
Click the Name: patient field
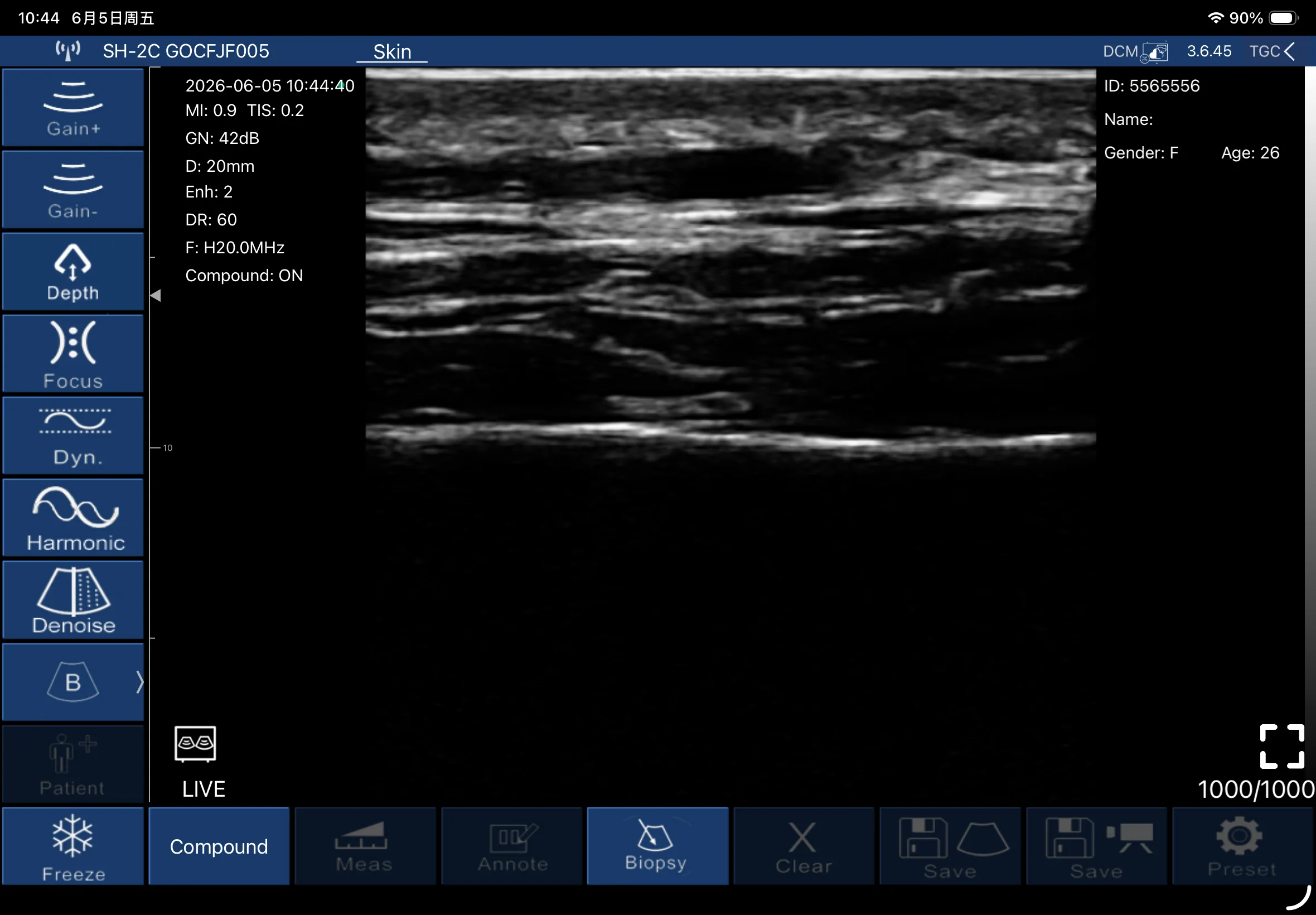(1128, 119)
